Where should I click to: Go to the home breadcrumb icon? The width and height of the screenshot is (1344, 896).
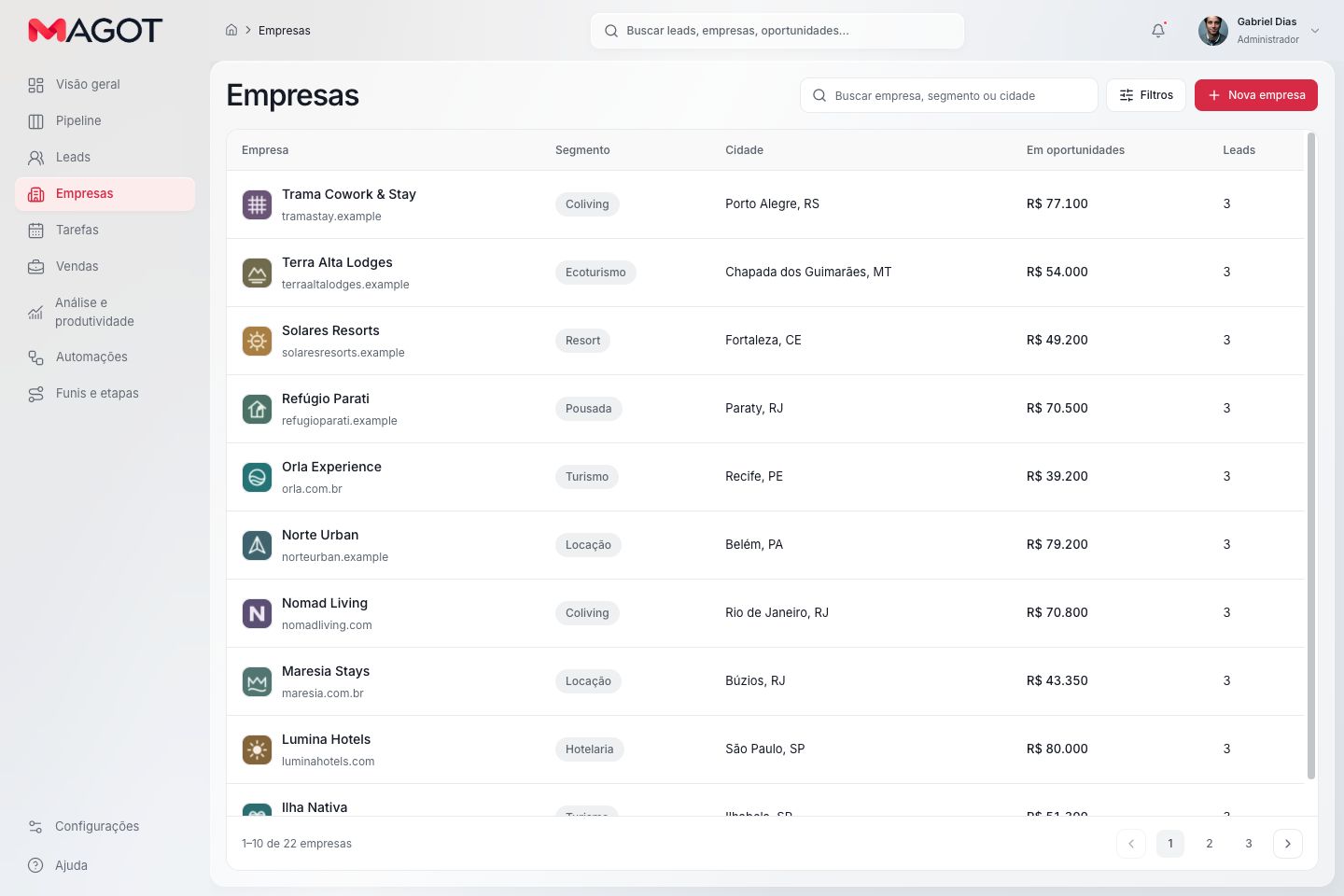pyautogui.click(x=231, y=30)
